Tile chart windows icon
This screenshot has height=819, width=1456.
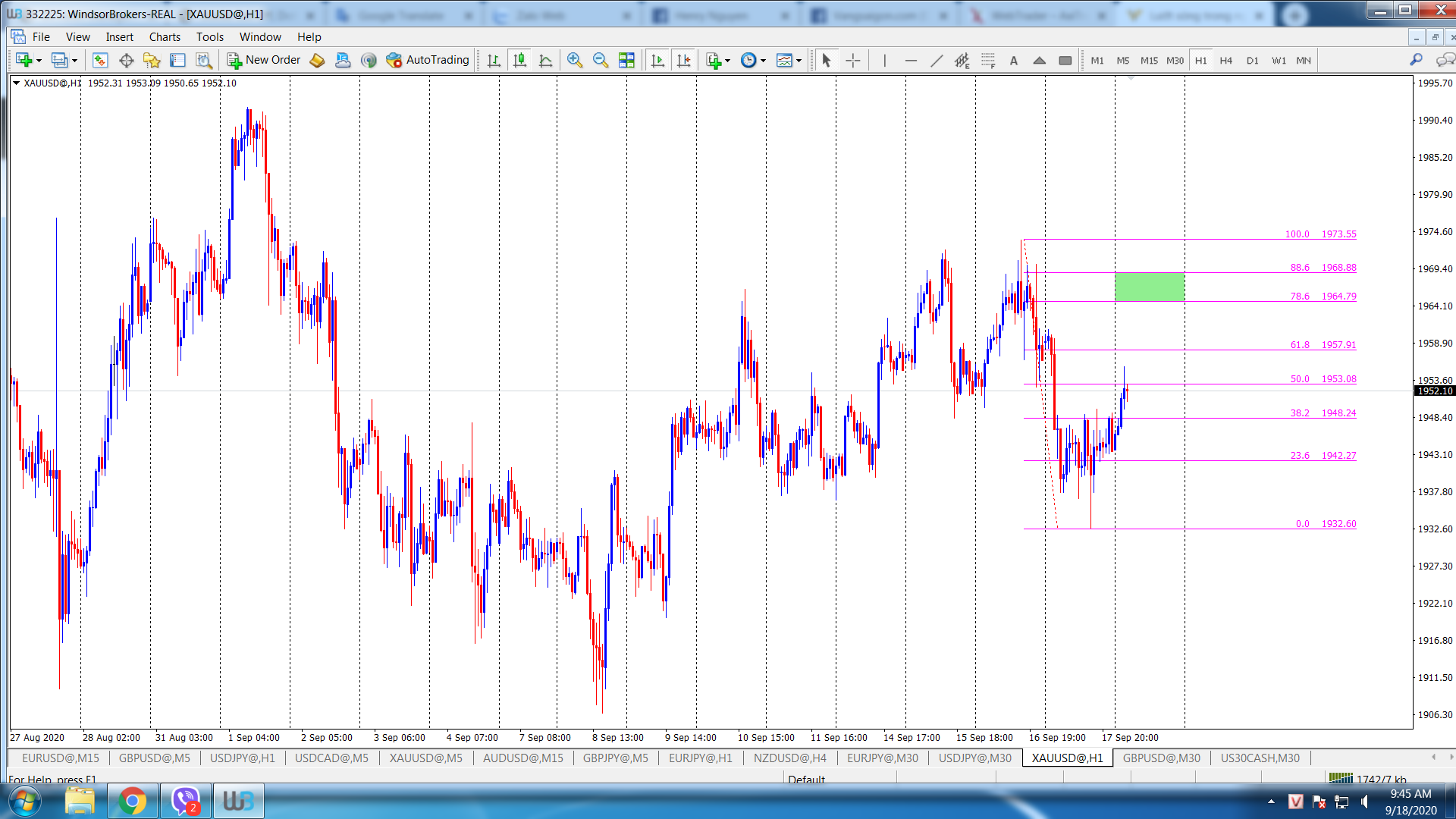[x=626, y=60]
